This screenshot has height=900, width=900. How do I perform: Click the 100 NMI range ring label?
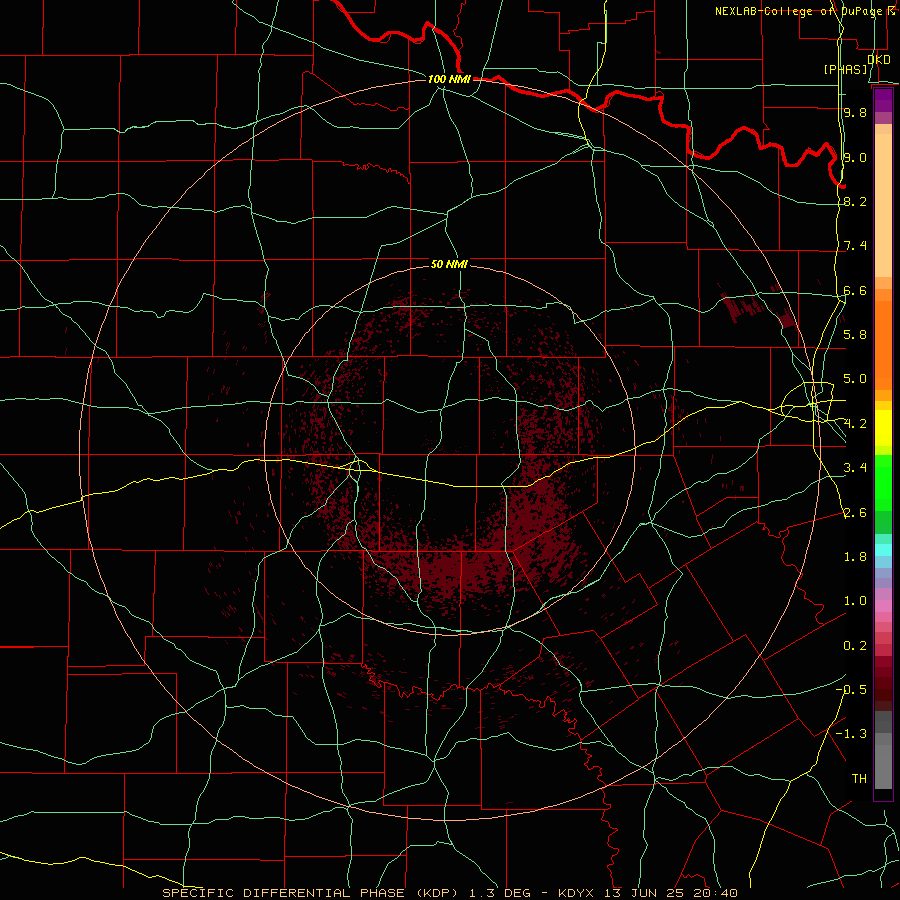click(x=449, y=79)
